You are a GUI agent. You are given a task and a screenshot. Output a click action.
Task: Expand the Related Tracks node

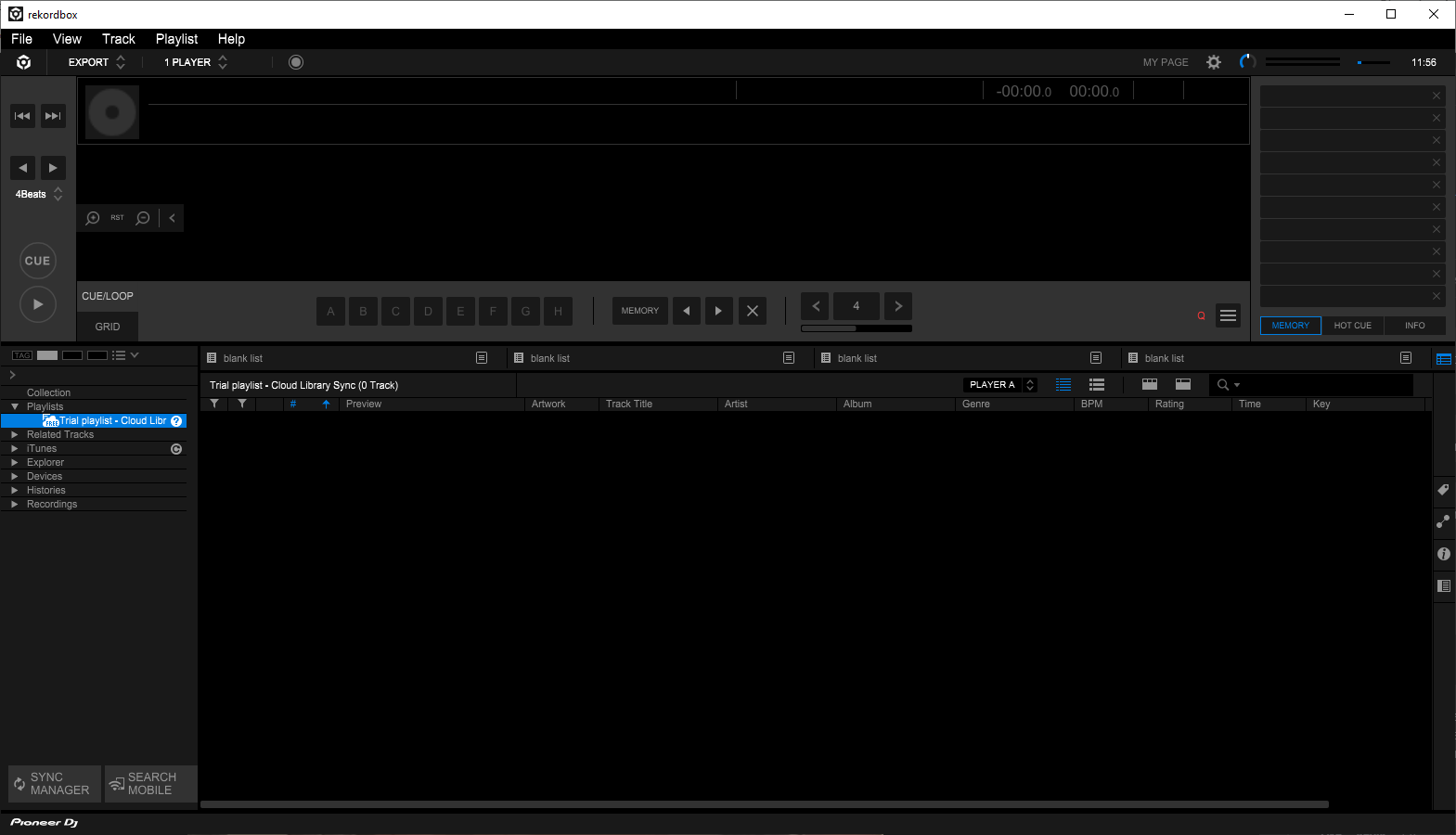pos(15,434)
